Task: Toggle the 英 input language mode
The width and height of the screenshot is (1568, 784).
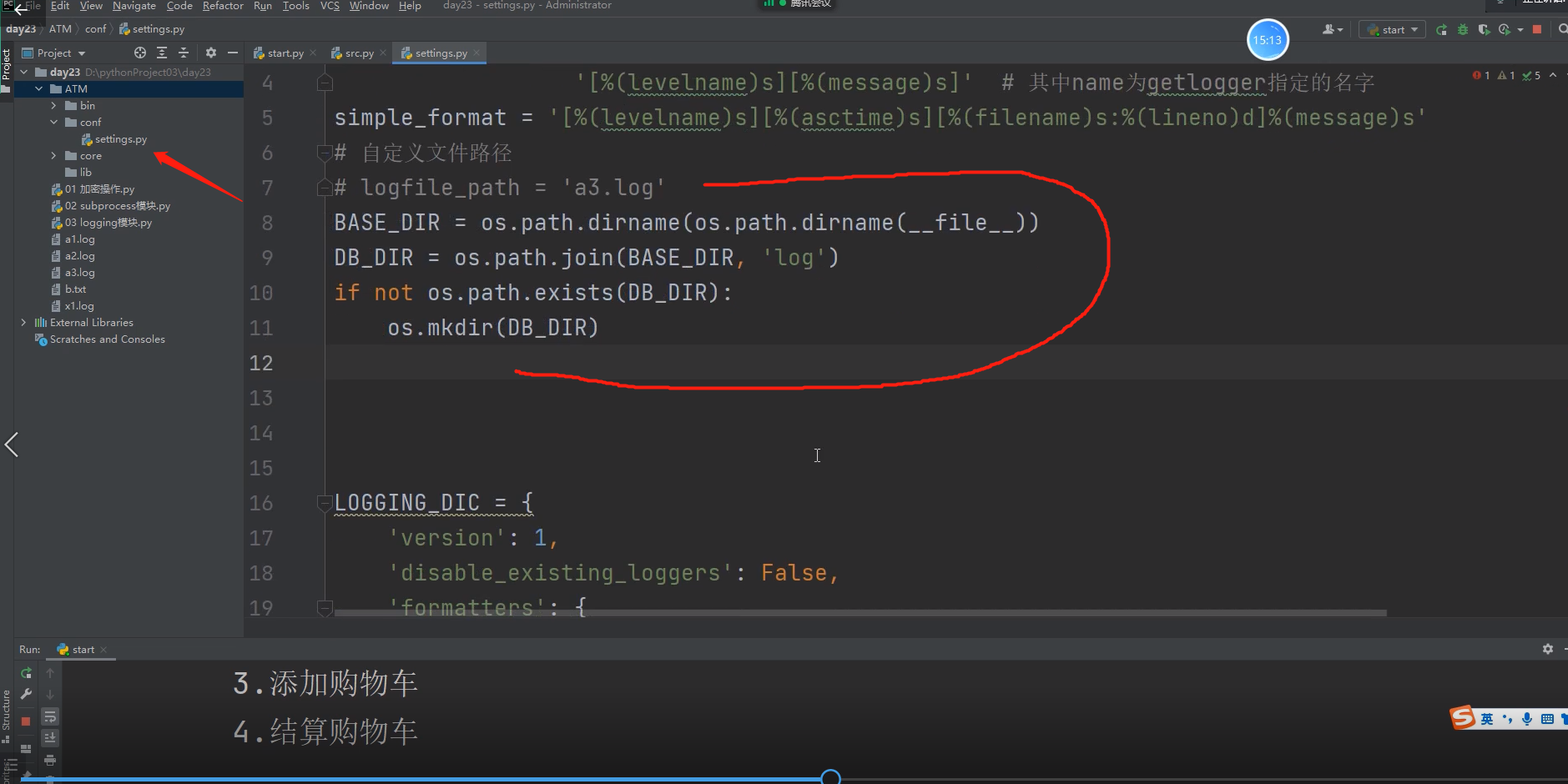Action: coord(1487,719)
